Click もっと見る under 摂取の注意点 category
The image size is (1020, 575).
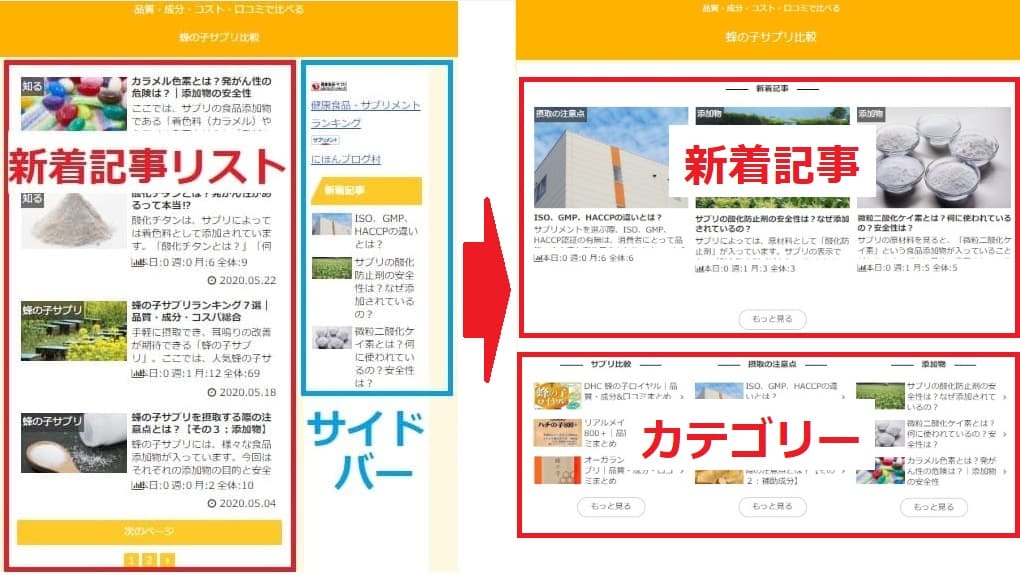772,506
